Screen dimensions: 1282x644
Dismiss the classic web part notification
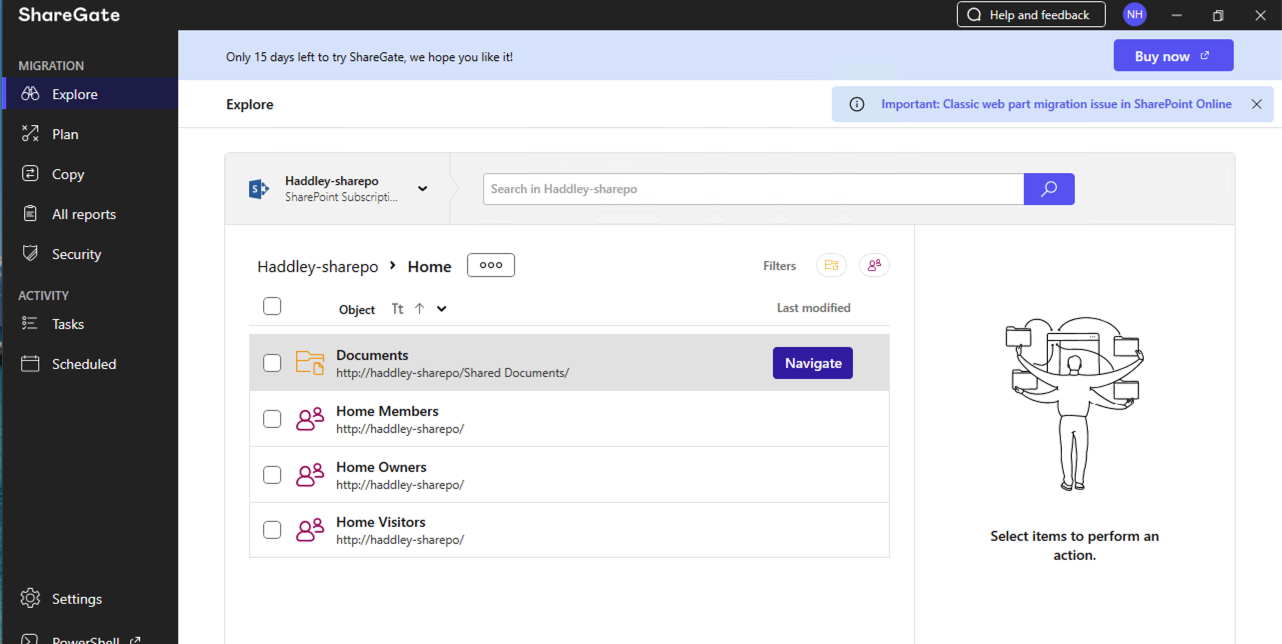click(x=1257, y=104)
